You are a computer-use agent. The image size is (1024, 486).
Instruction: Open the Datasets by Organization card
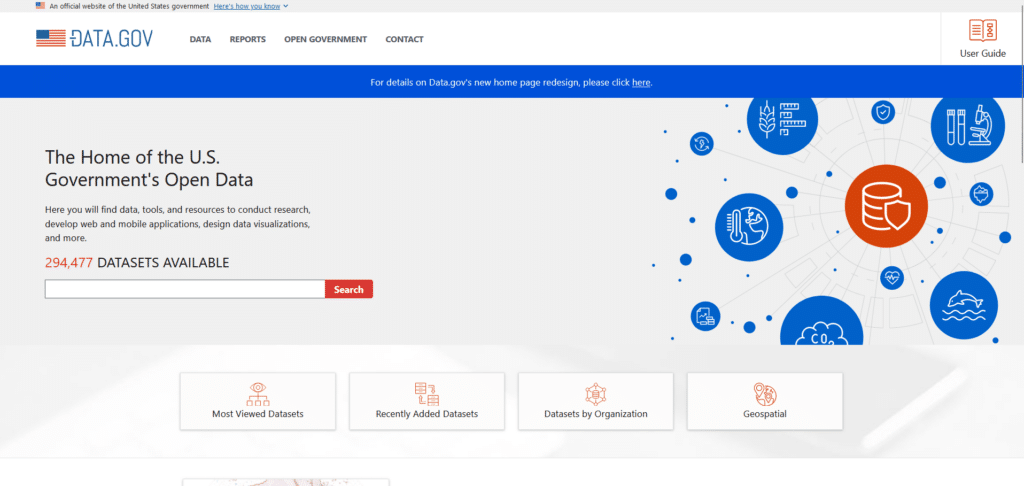596,401
